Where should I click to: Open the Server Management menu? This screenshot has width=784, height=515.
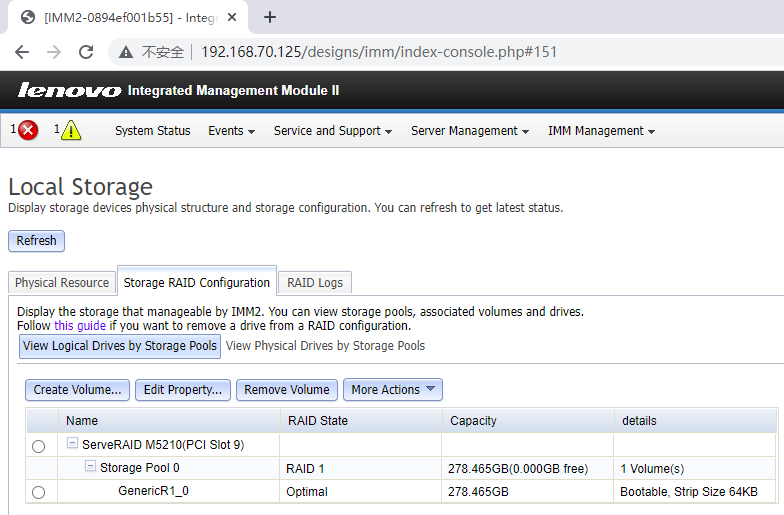(470, 131)
